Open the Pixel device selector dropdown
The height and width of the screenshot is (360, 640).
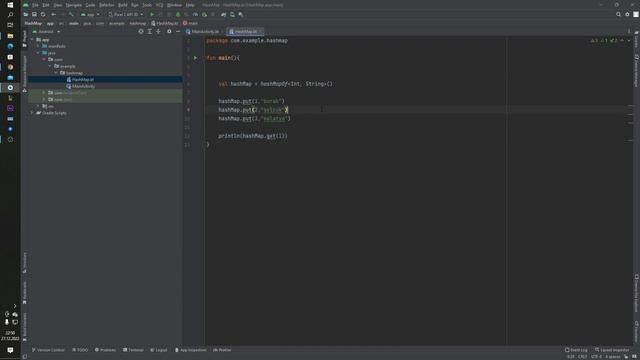126,14
